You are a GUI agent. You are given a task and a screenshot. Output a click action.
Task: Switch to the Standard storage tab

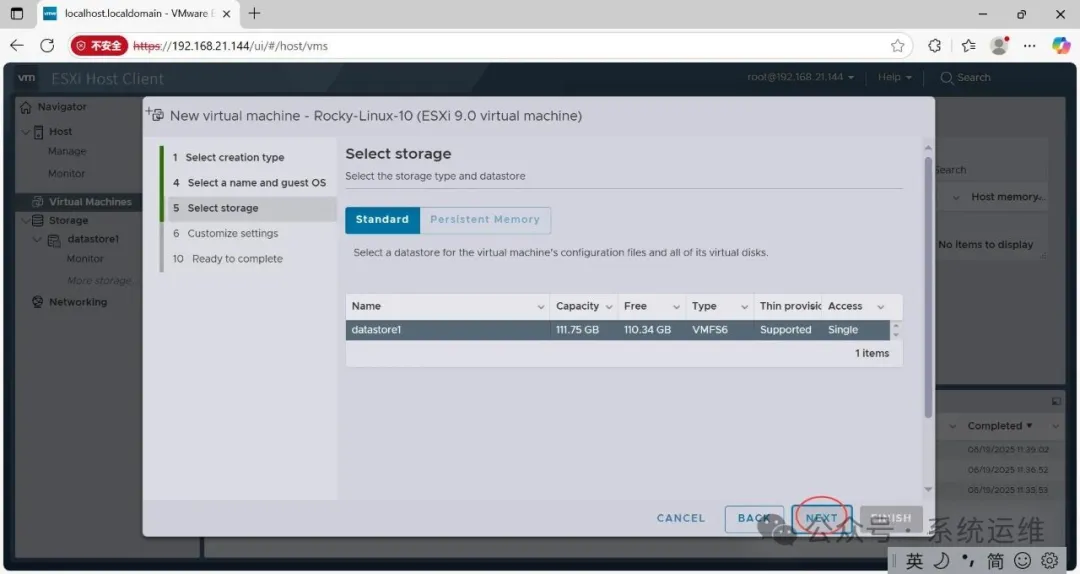382,219
